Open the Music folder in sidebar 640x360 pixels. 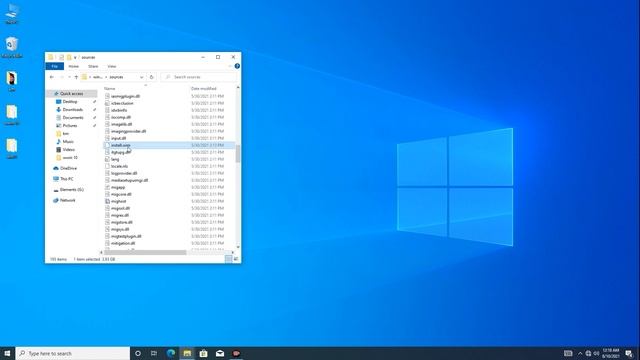[68, 142]
